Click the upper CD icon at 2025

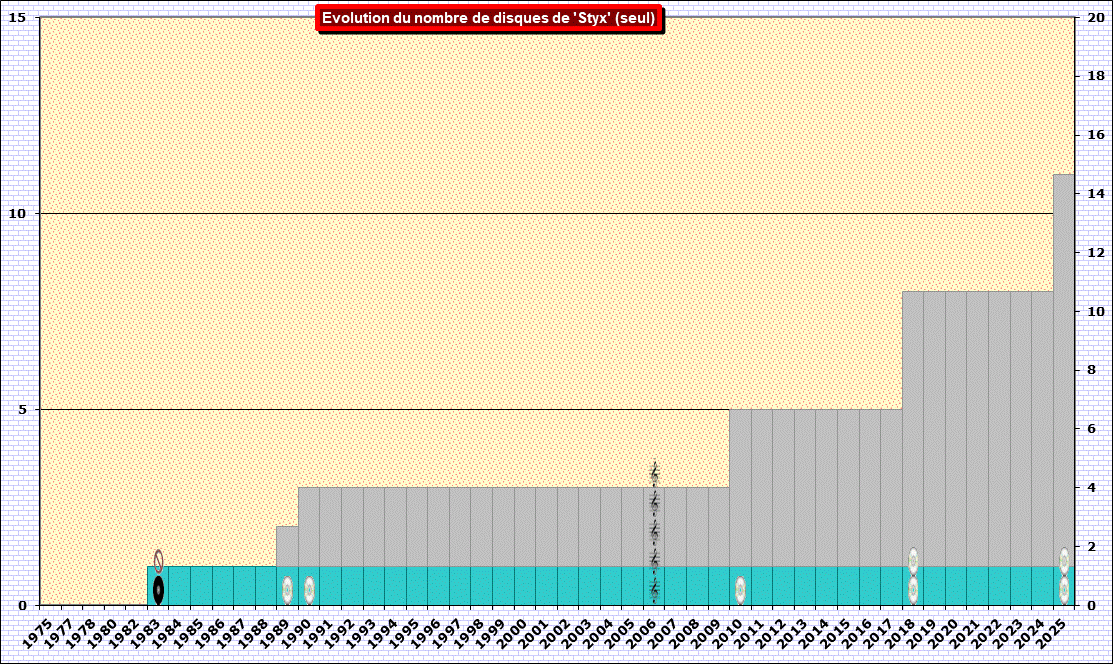(x=1064, y=561)
